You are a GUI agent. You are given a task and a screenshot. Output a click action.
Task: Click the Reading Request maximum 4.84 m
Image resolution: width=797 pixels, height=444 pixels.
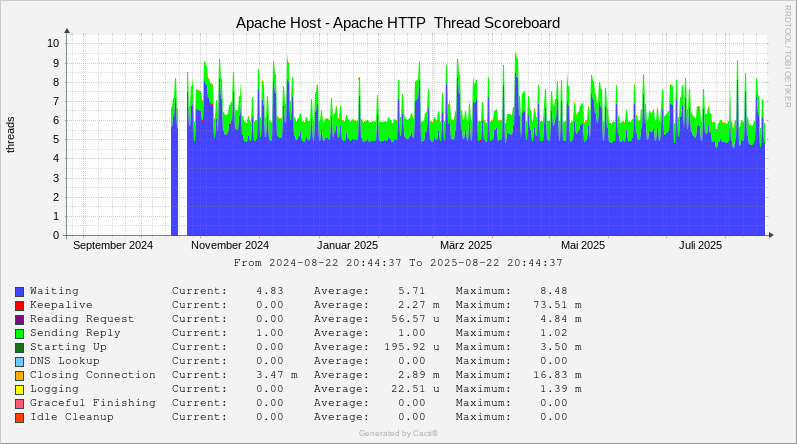[x=561, y=319]
